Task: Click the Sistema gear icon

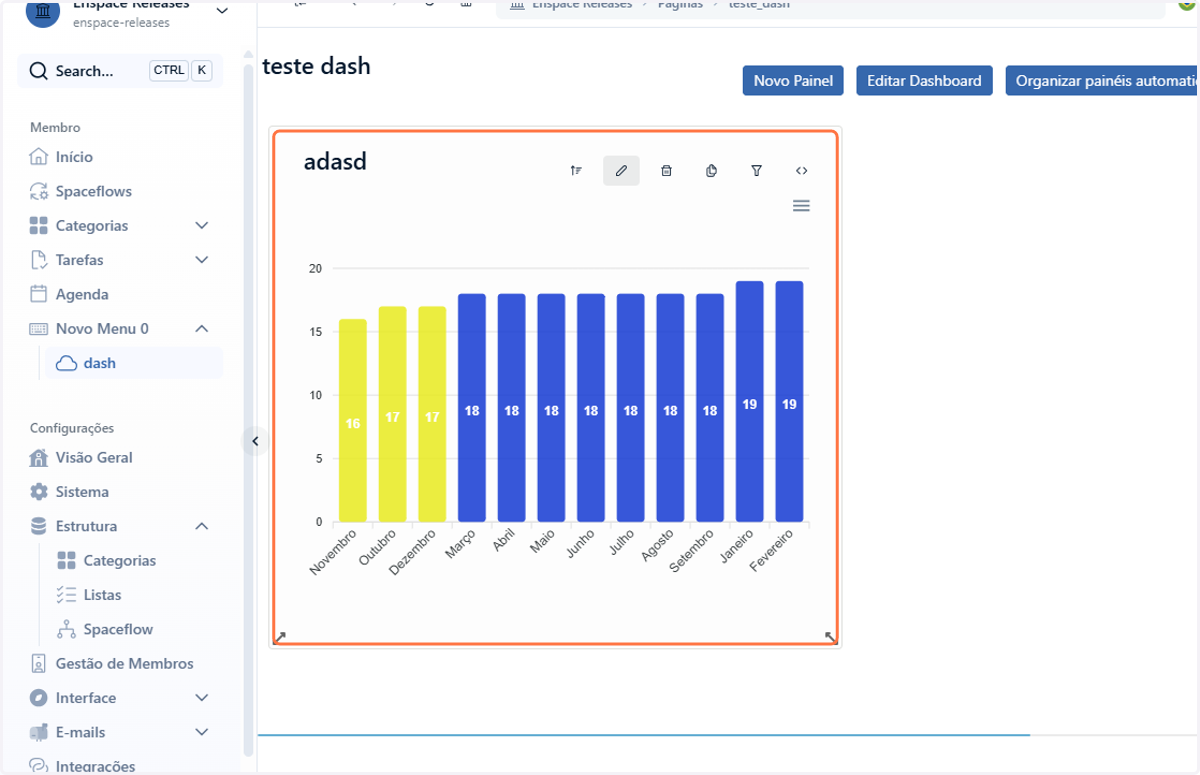Action: tap(38, 492)
